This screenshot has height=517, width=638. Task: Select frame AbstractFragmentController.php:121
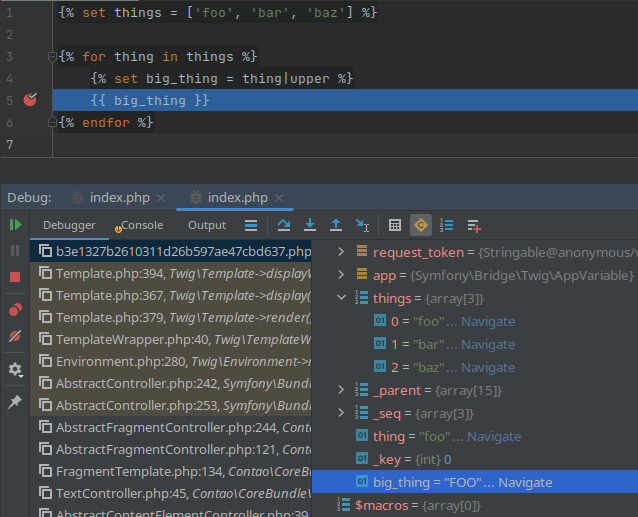tap(170, 449)
